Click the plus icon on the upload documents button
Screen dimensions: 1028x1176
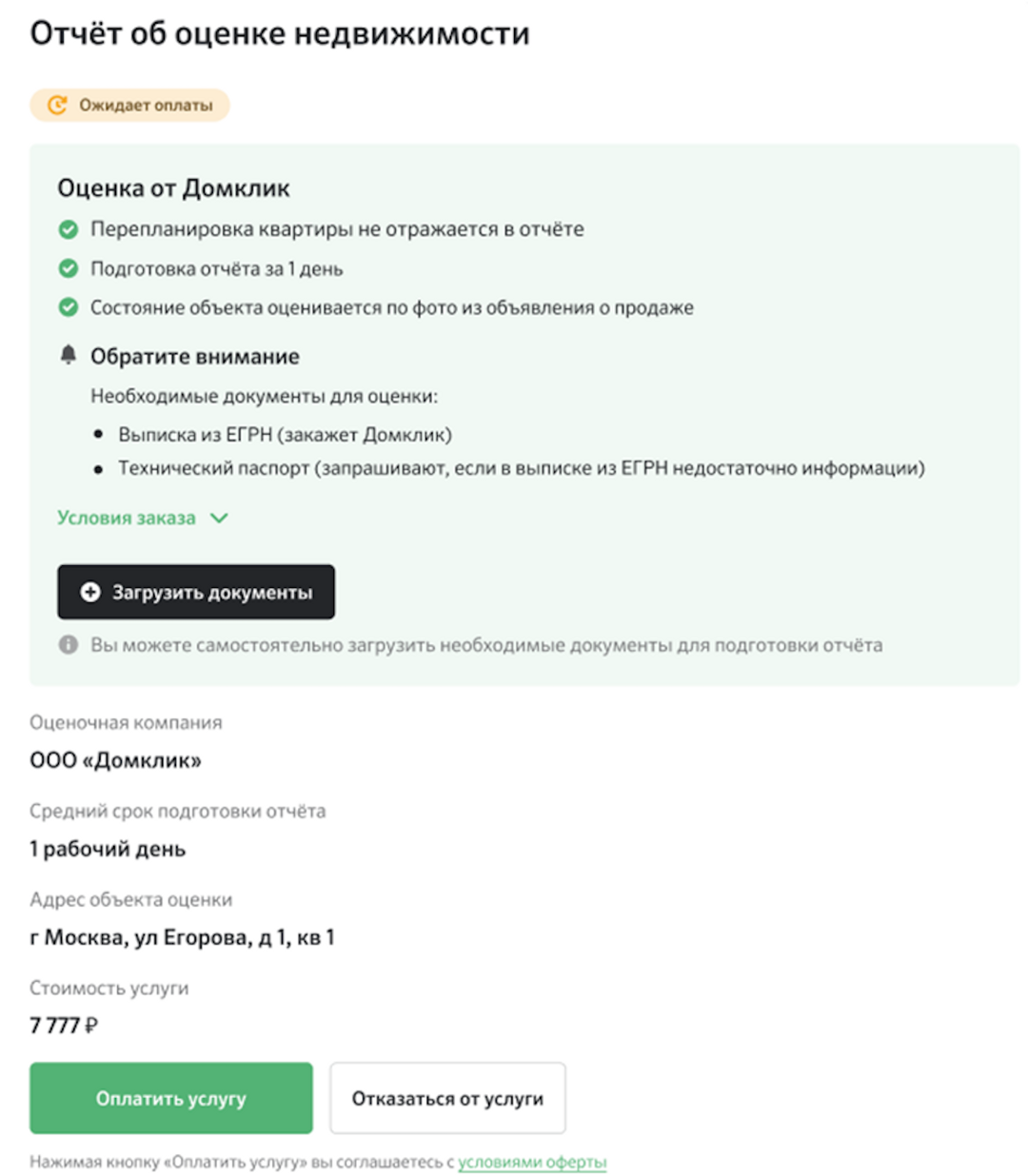[x=90, y=592]
